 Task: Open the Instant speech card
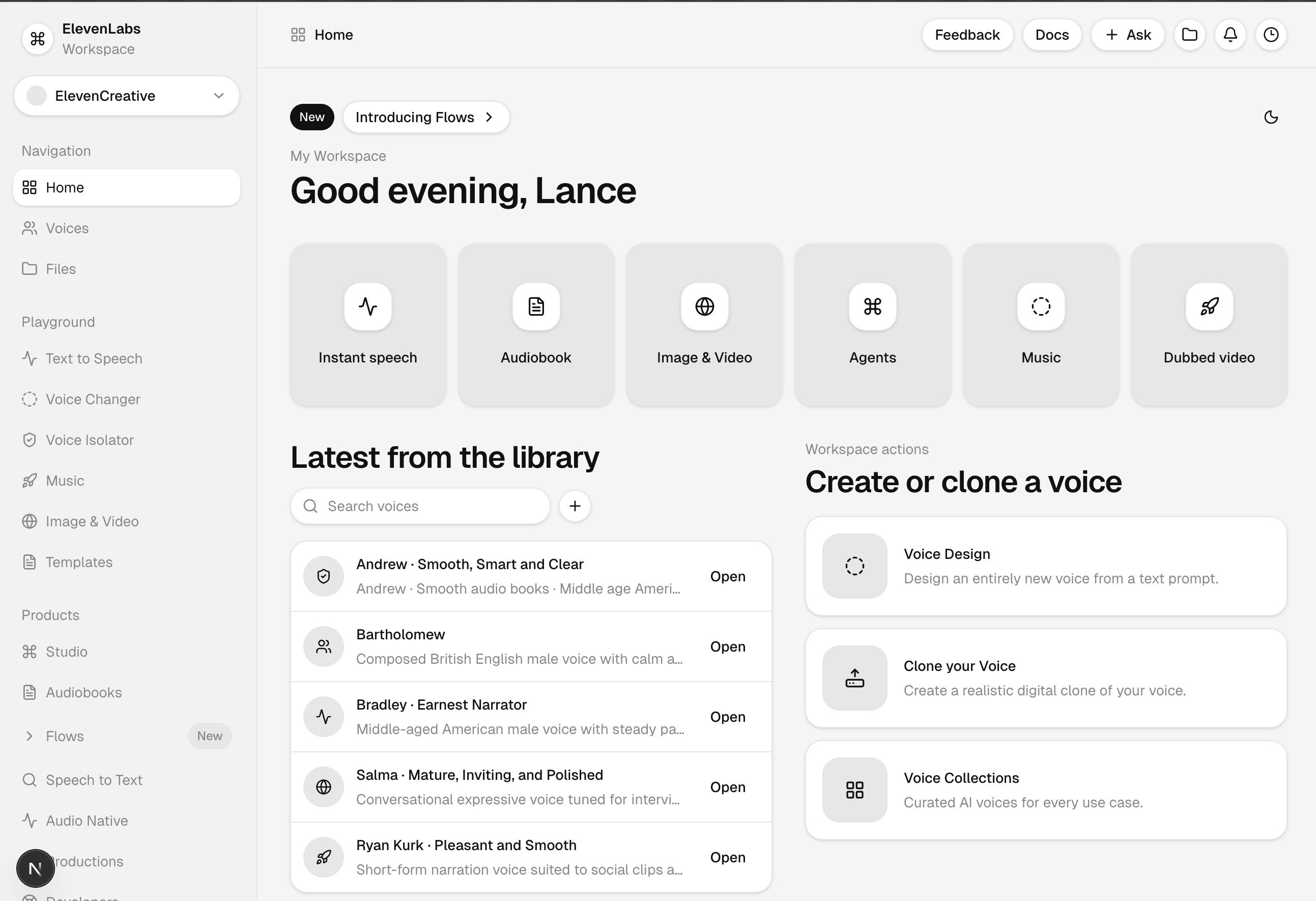click(x=367, y=324)
